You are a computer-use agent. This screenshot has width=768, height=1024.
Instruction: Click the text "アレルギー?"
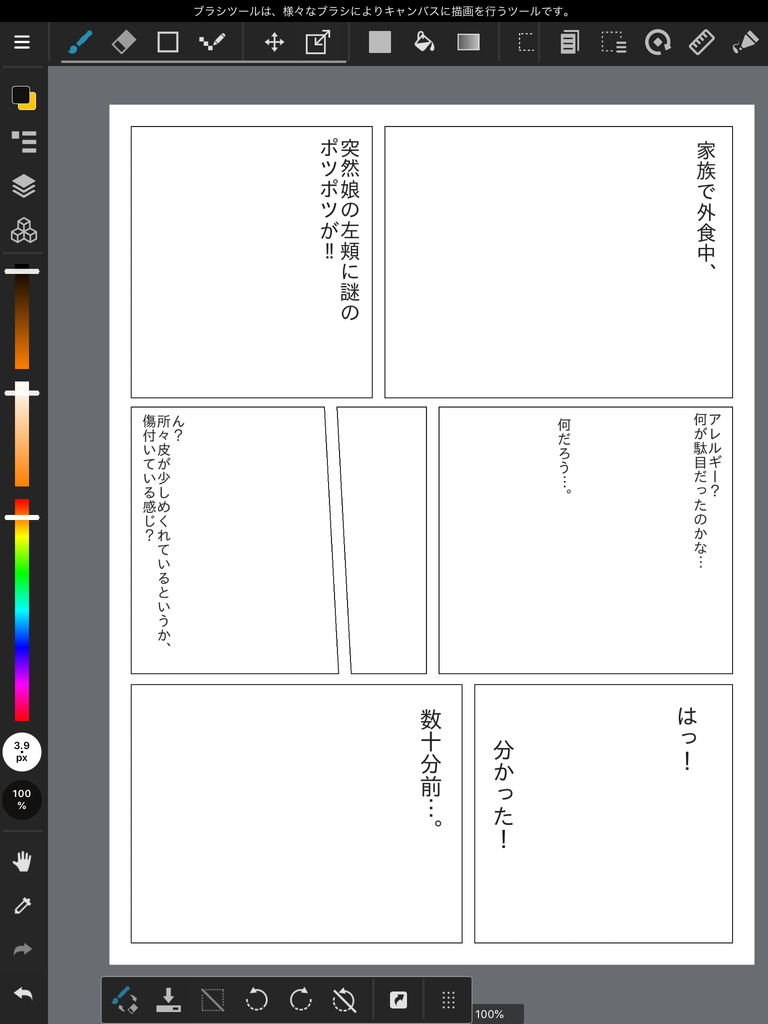coord(714,455)
